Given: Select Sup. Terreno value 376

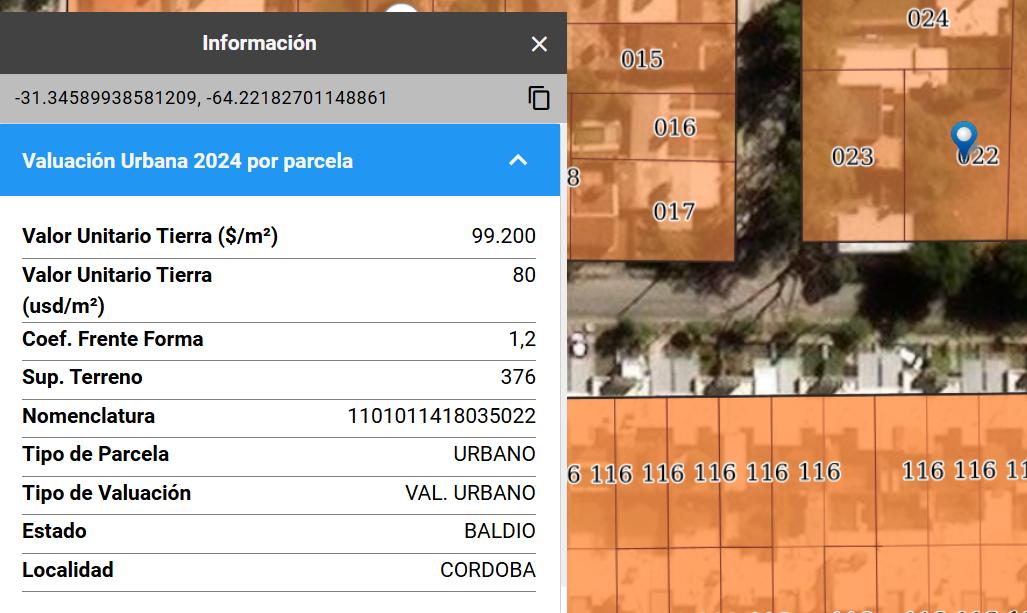Looking at the screenshot, I should [518, 377].
